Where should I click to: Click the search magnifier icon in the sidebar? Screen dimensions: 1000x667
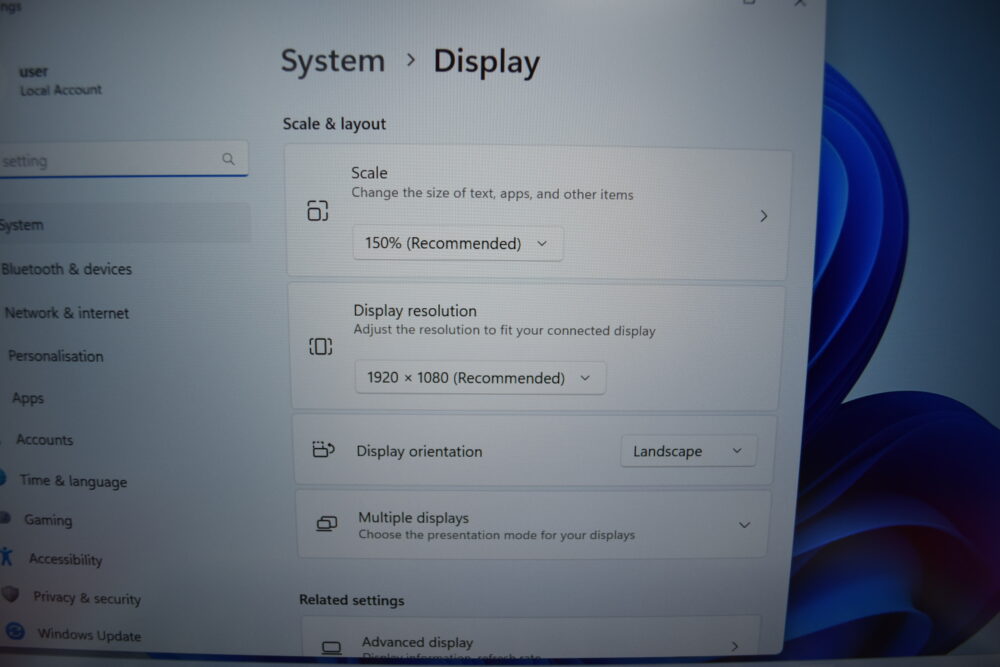point(228,159)
